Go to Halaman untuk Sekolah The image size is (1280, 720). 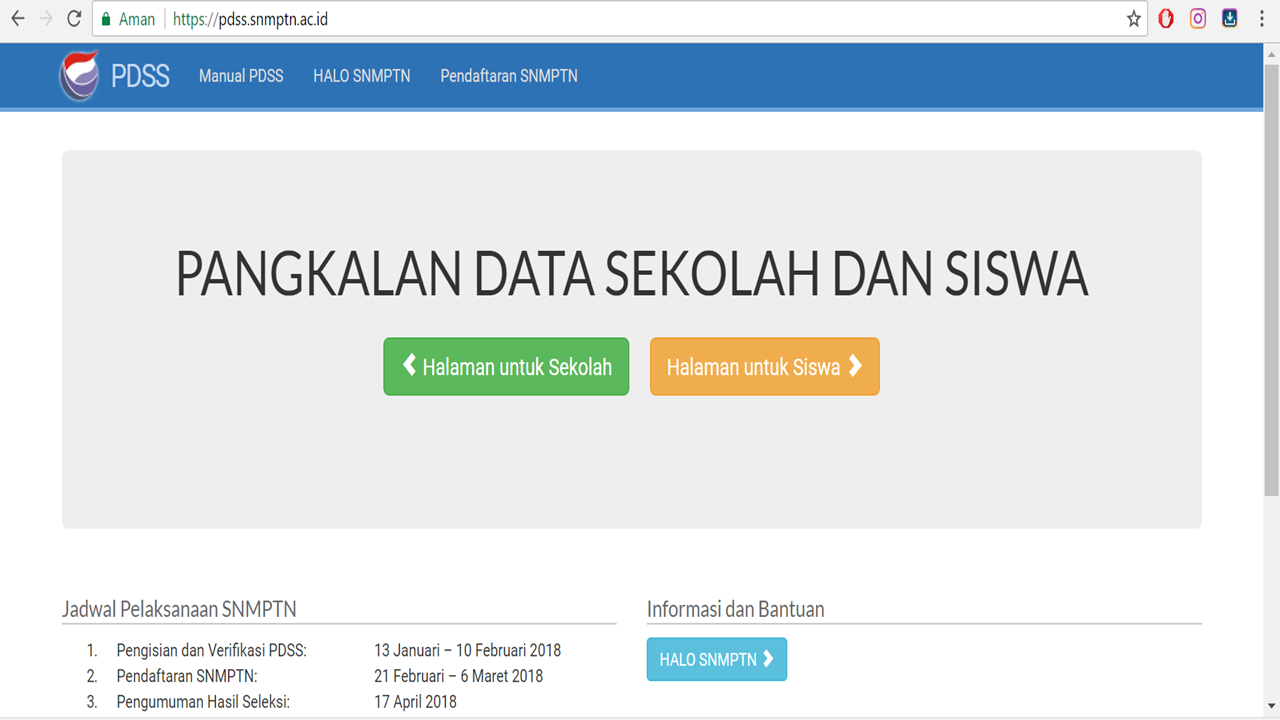pyautogui.click(x=506, y=367)
